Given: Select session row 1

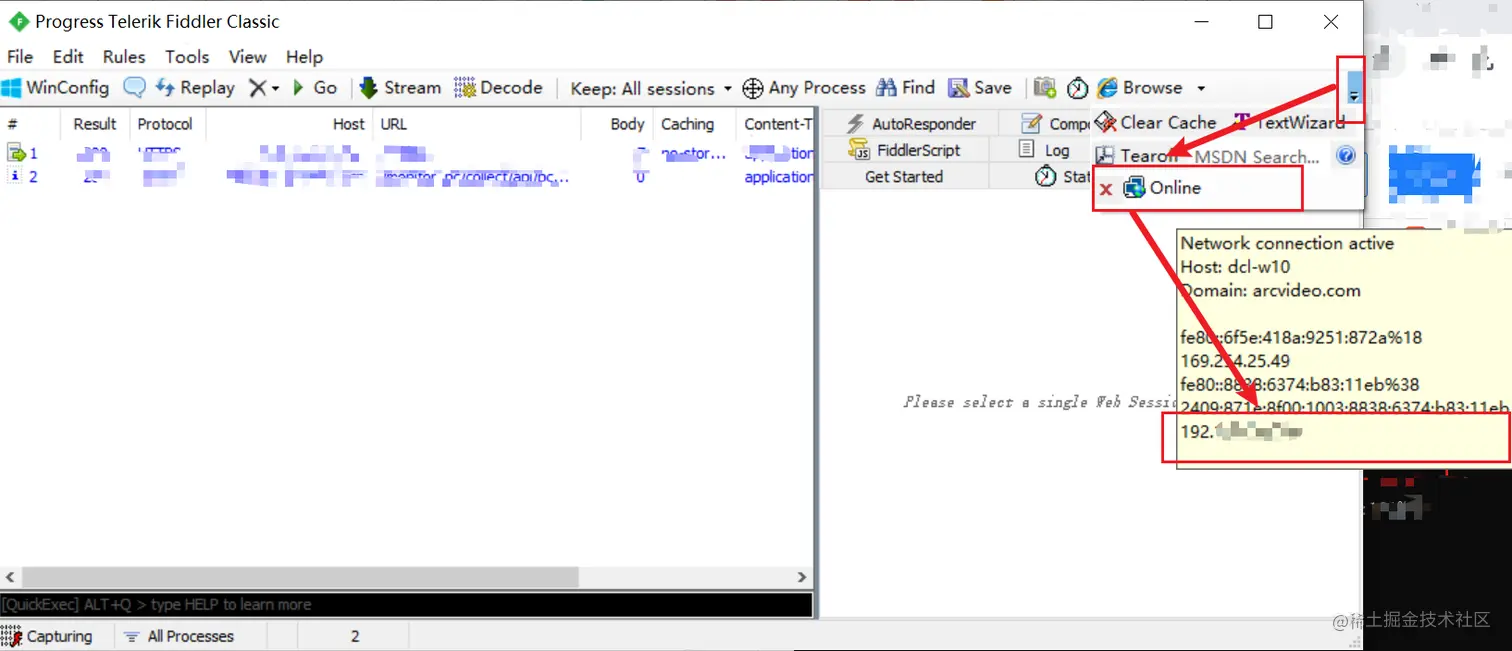Looking at the screenshot, I should (408, 153).
